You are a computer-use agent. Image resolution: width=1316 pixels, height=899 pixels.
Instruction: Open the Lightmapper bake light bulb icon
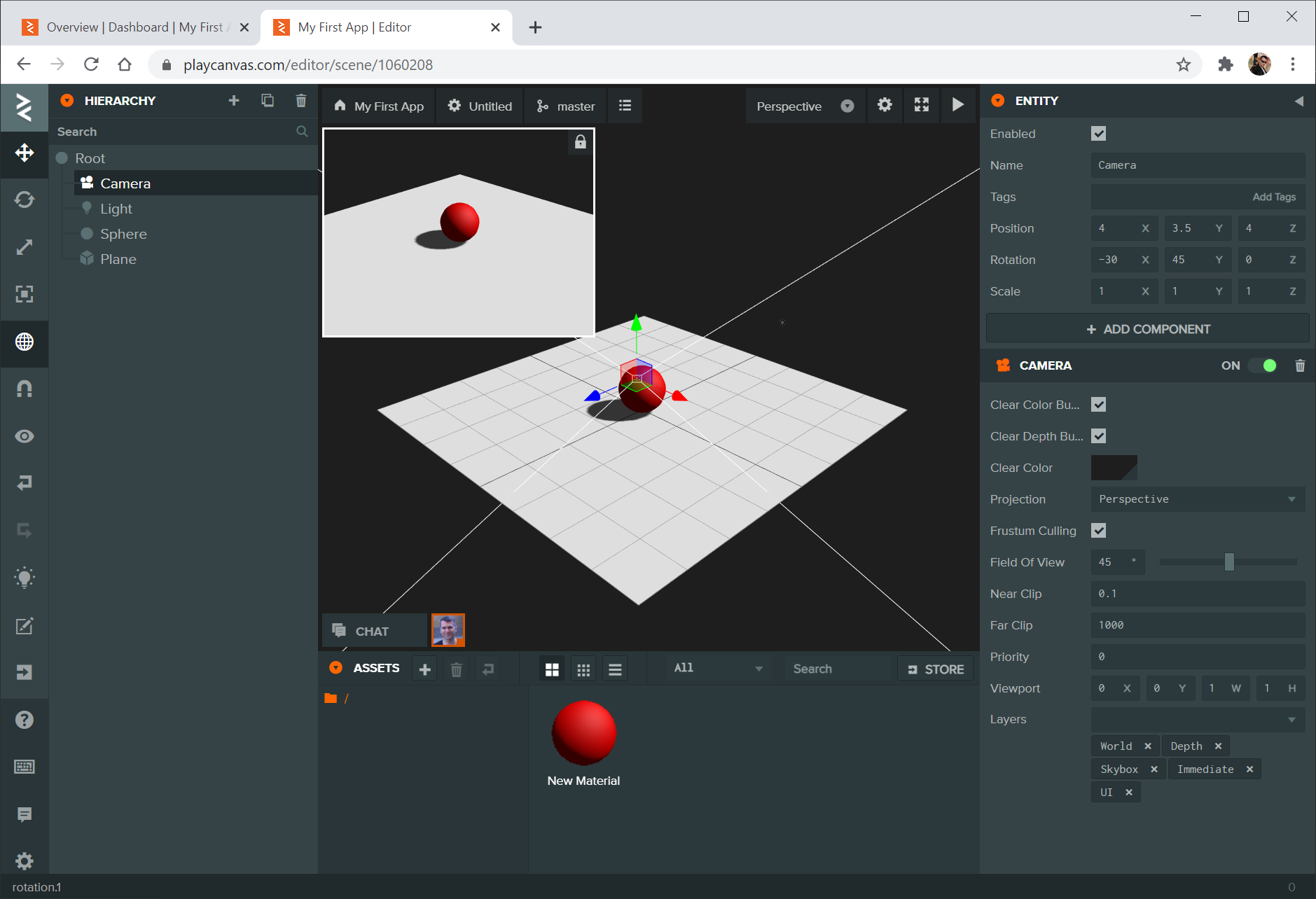pyautogui.click(x=24, y=578)
